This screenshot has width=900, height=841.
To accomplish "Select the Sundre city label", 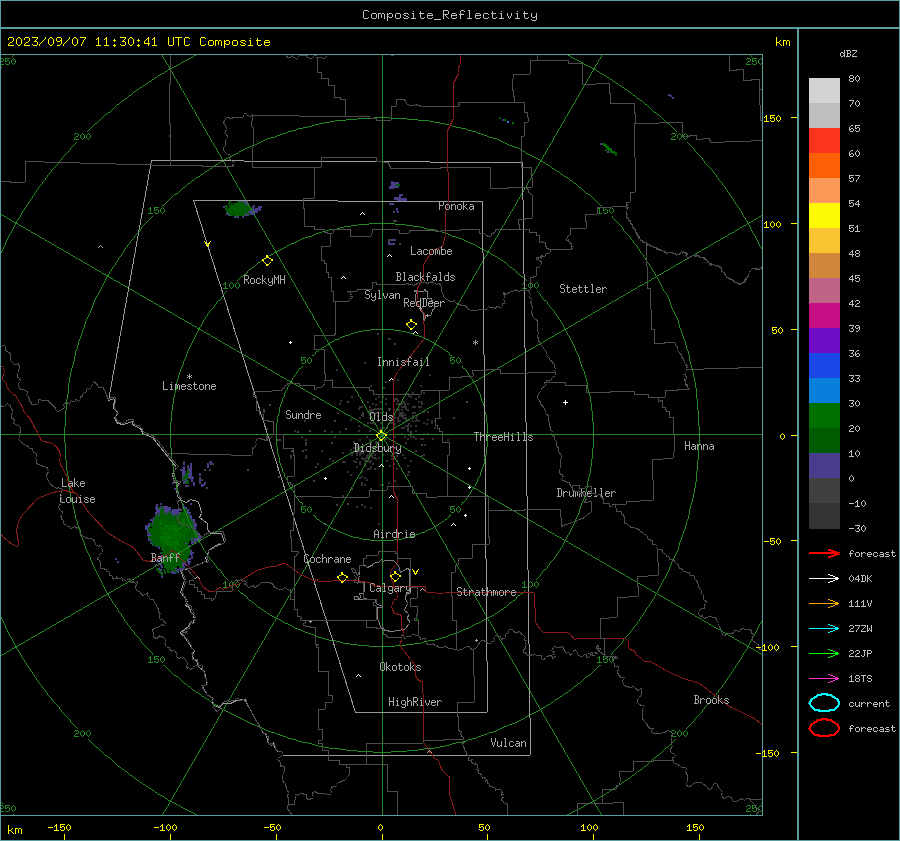I will (303, 414).
